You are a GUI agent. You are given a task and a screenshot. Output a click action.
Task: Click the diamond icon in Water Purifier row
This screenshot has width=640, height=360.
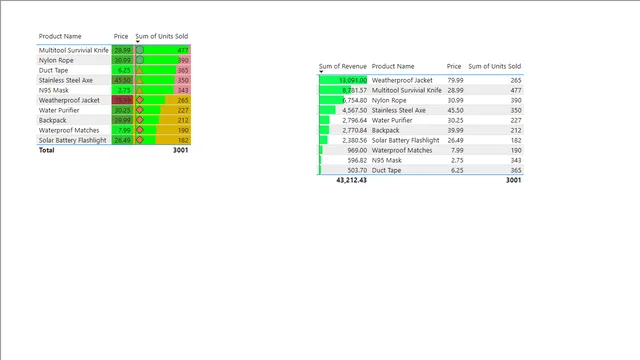pyautogui.click(x=140, y=110)
